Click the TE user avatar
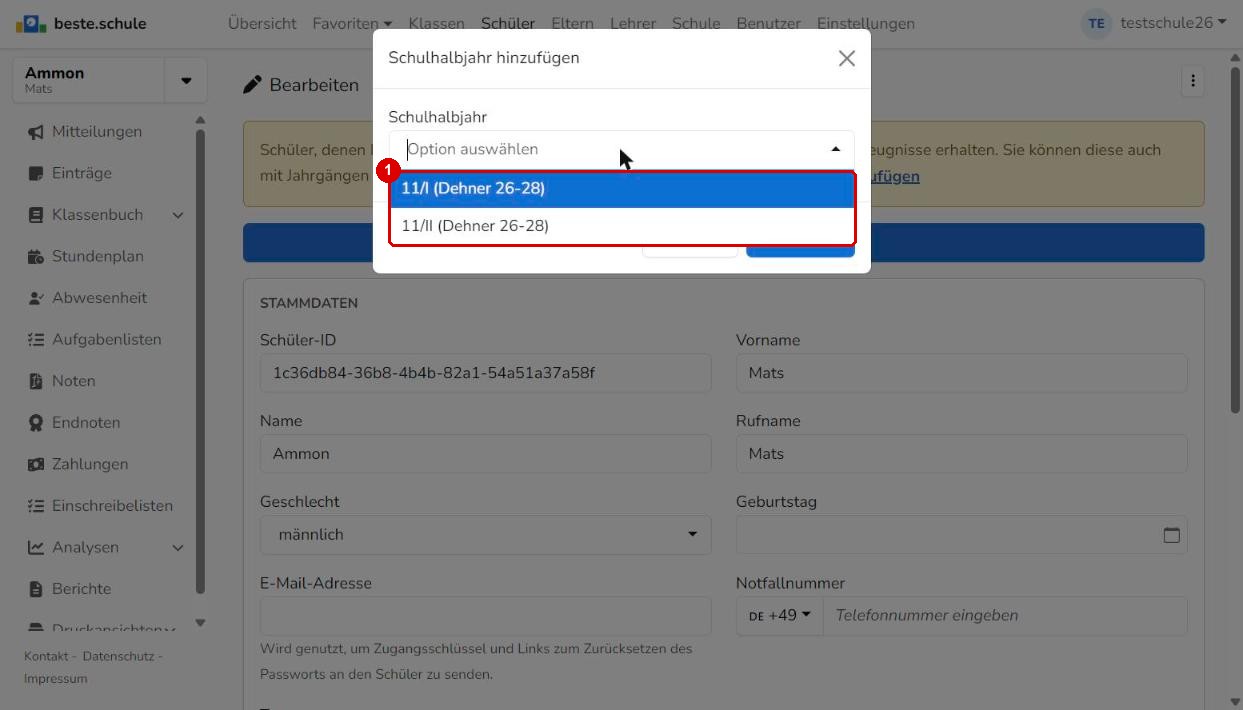This screenshot has height=710, width=1243. pos(1097,23)
